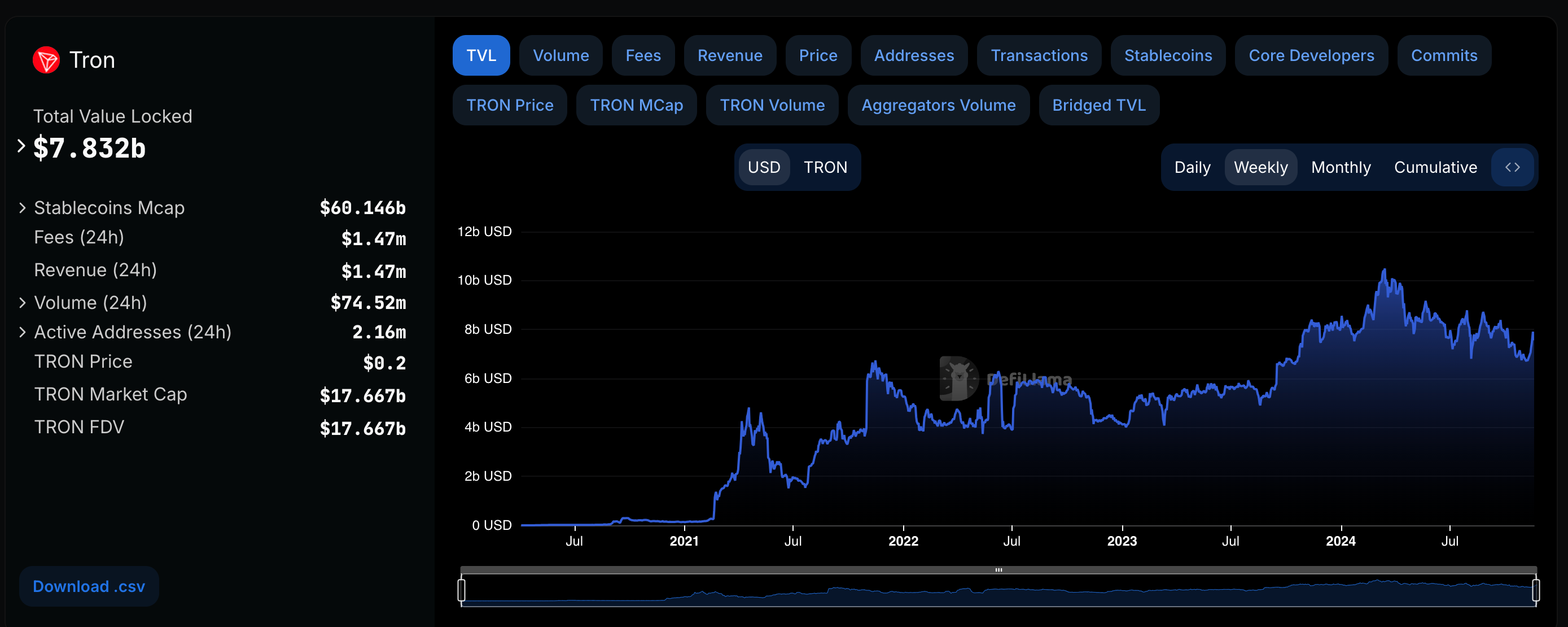Select the Monthly grouping
The width and height of the screenshot is (1568, 627).
pyautogui.click(x=1341, y=167)
